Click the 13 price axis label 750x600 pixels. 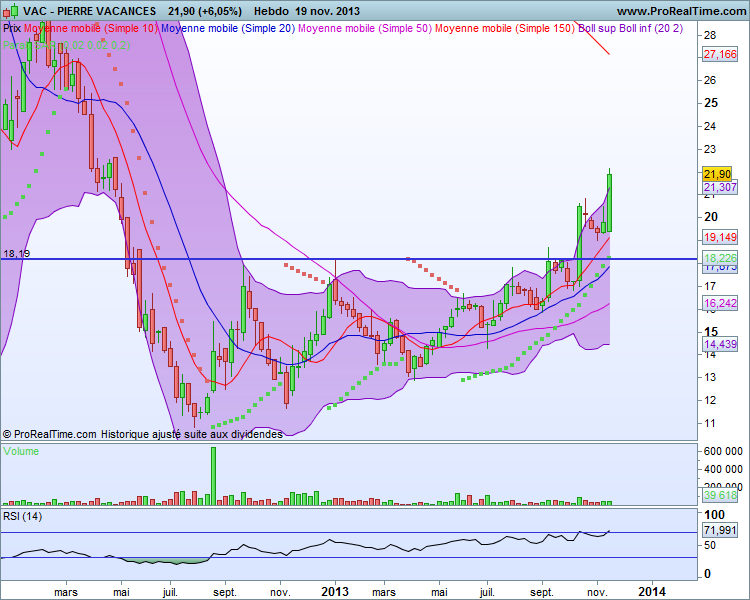[x=710, y=377]
